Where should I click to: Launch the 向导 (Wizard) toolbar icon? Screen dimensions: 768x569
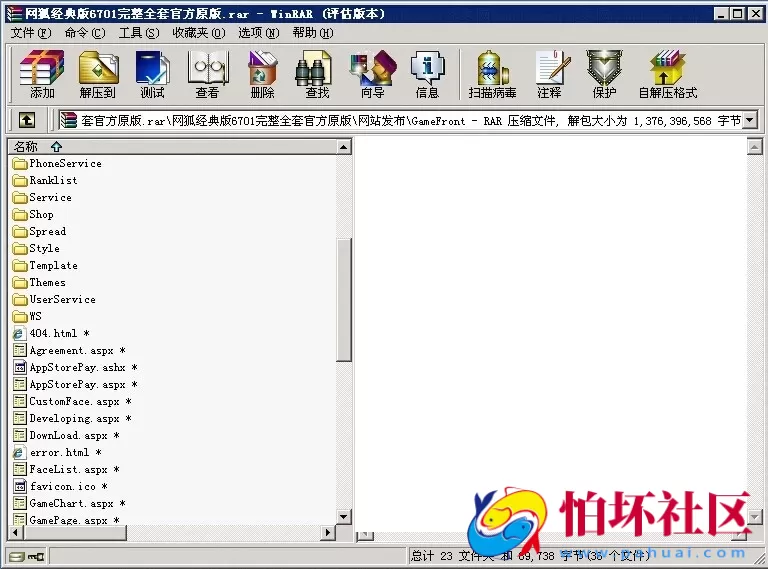[373, 74]
